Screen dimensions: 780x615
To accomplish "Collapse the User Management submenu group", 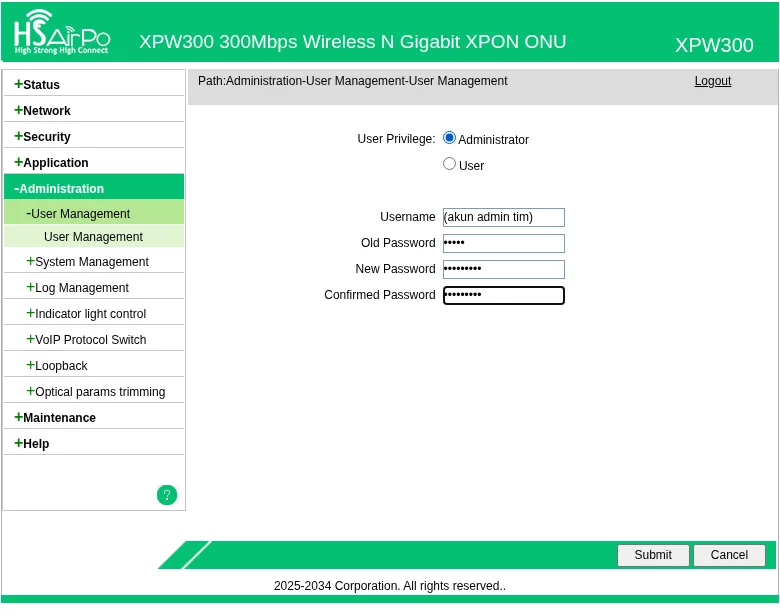I will (x=94, y=213).
